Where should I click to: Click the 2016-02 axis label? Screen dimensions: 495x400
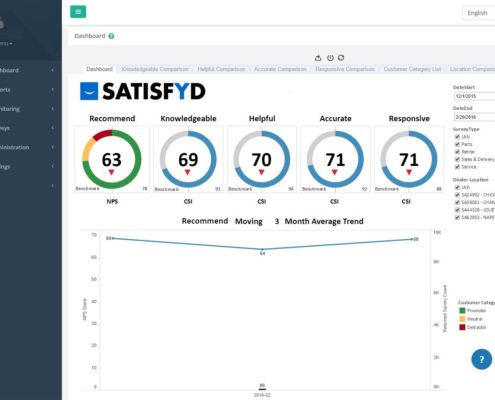click(x=262, y=395)
